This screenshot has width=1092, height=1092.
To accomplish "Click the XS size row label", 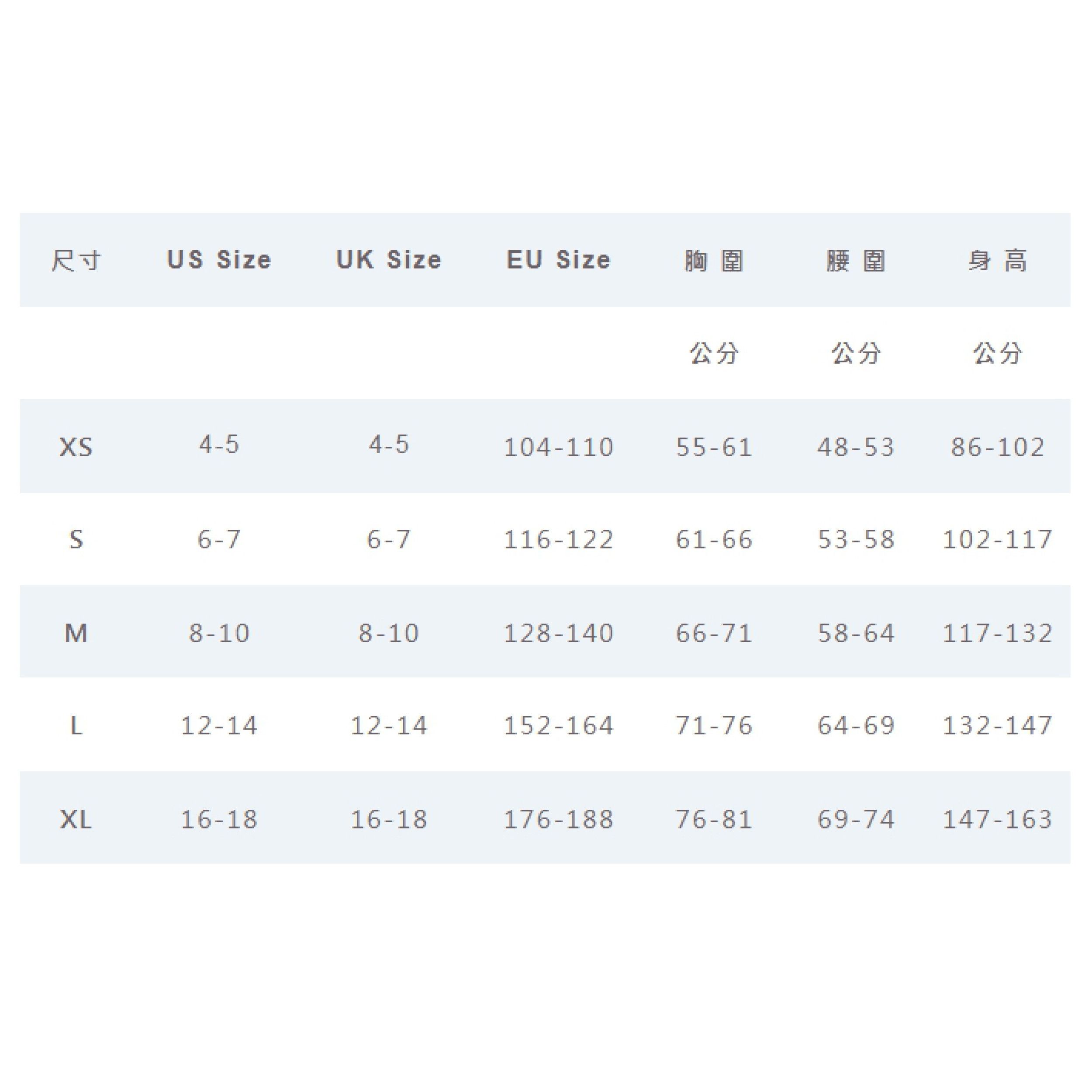I will 76,447.
